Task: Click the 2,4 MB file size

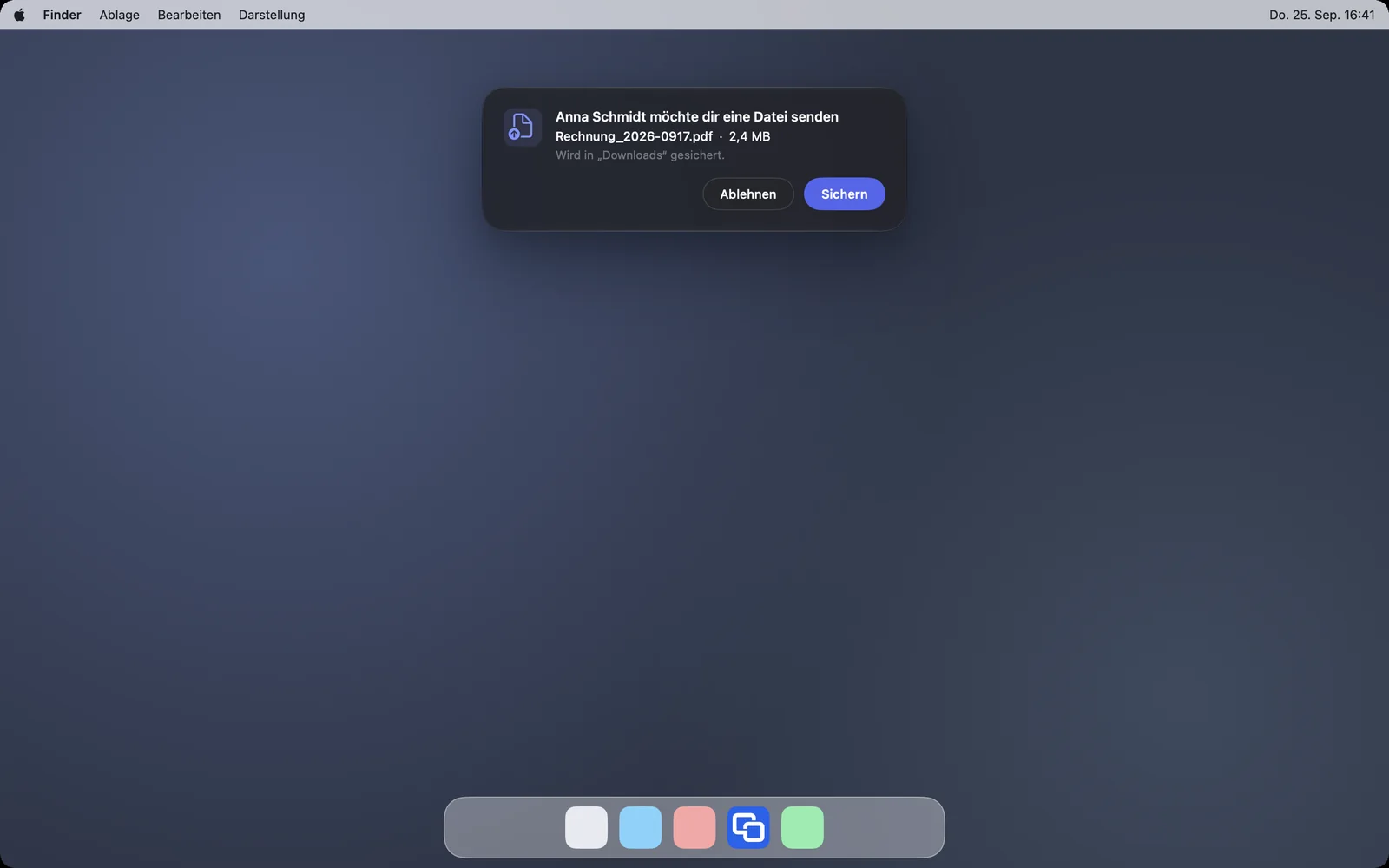Action: pyautogui.click(x=749, y=136)
